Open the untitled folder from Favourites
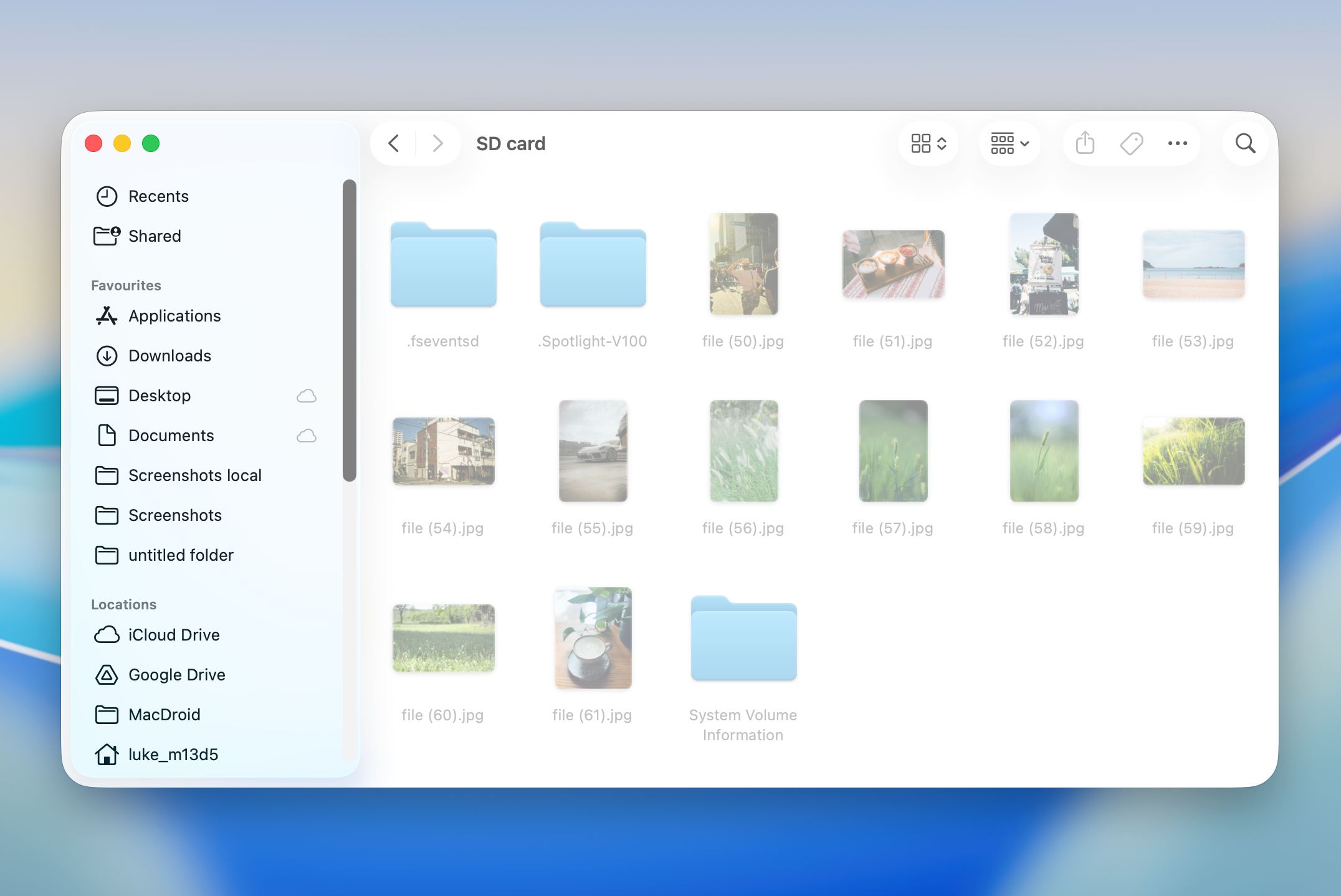Screen dimensions: 1341x896 point(181,555)
